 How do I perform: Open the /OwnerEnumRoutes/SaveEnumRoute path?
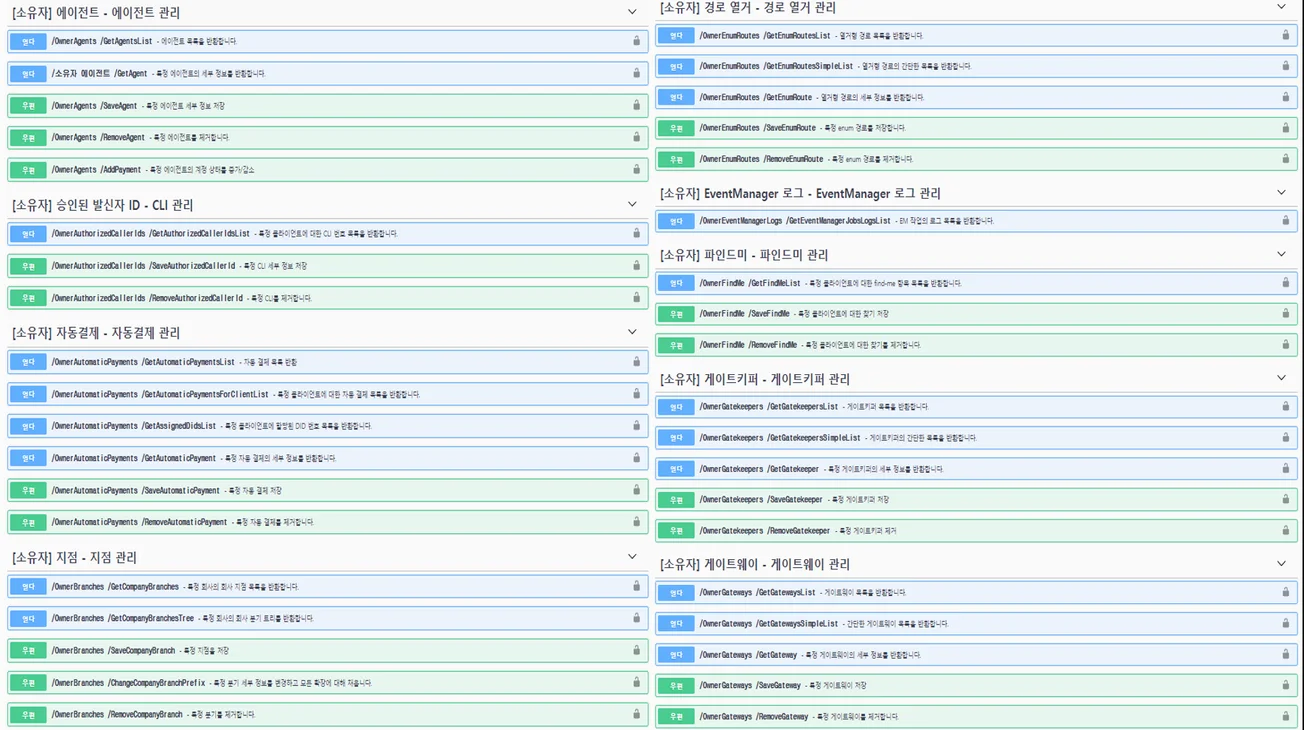(758, 128)
